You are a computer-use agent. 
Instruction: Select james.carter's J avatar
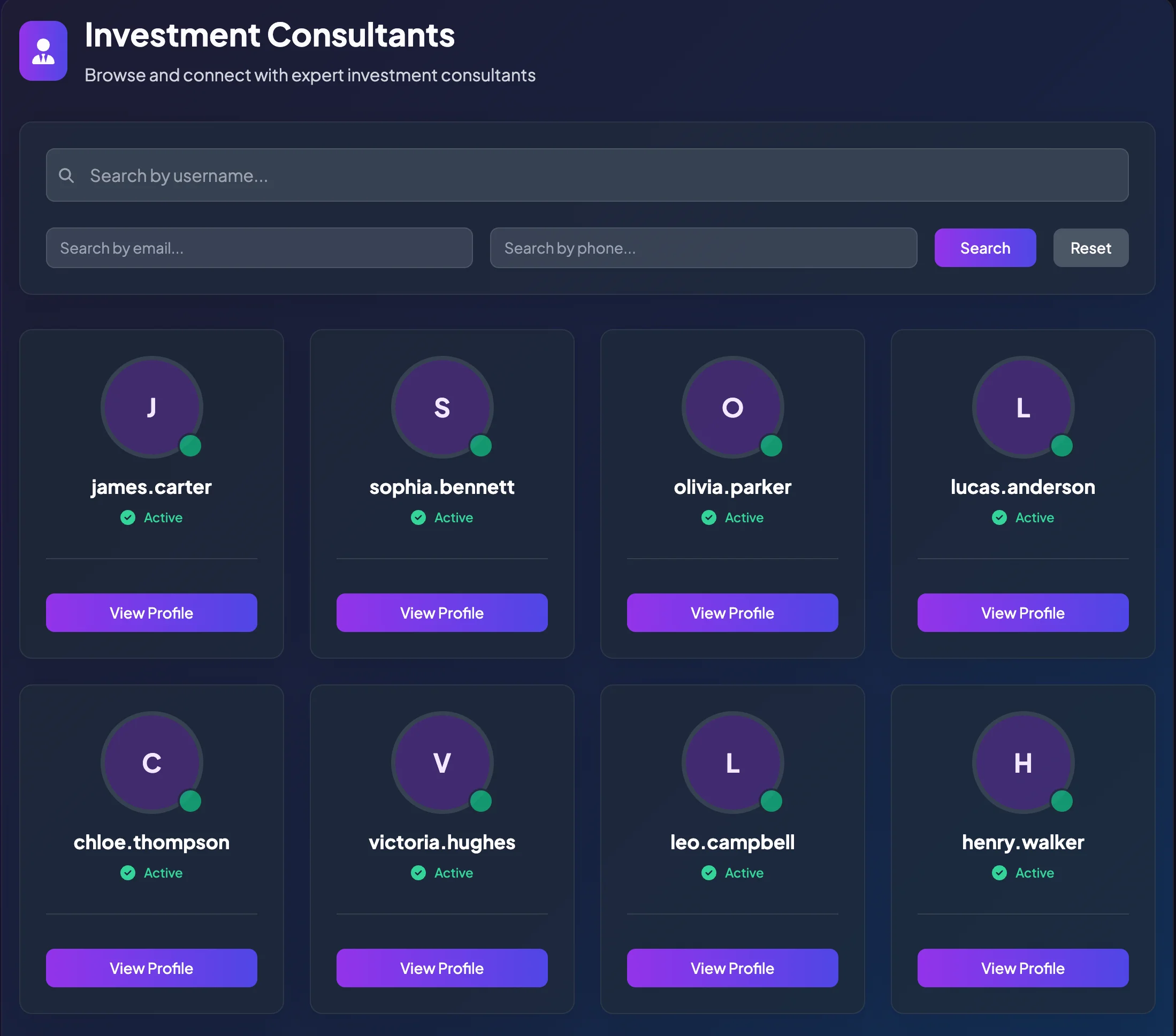coord(151,407)
